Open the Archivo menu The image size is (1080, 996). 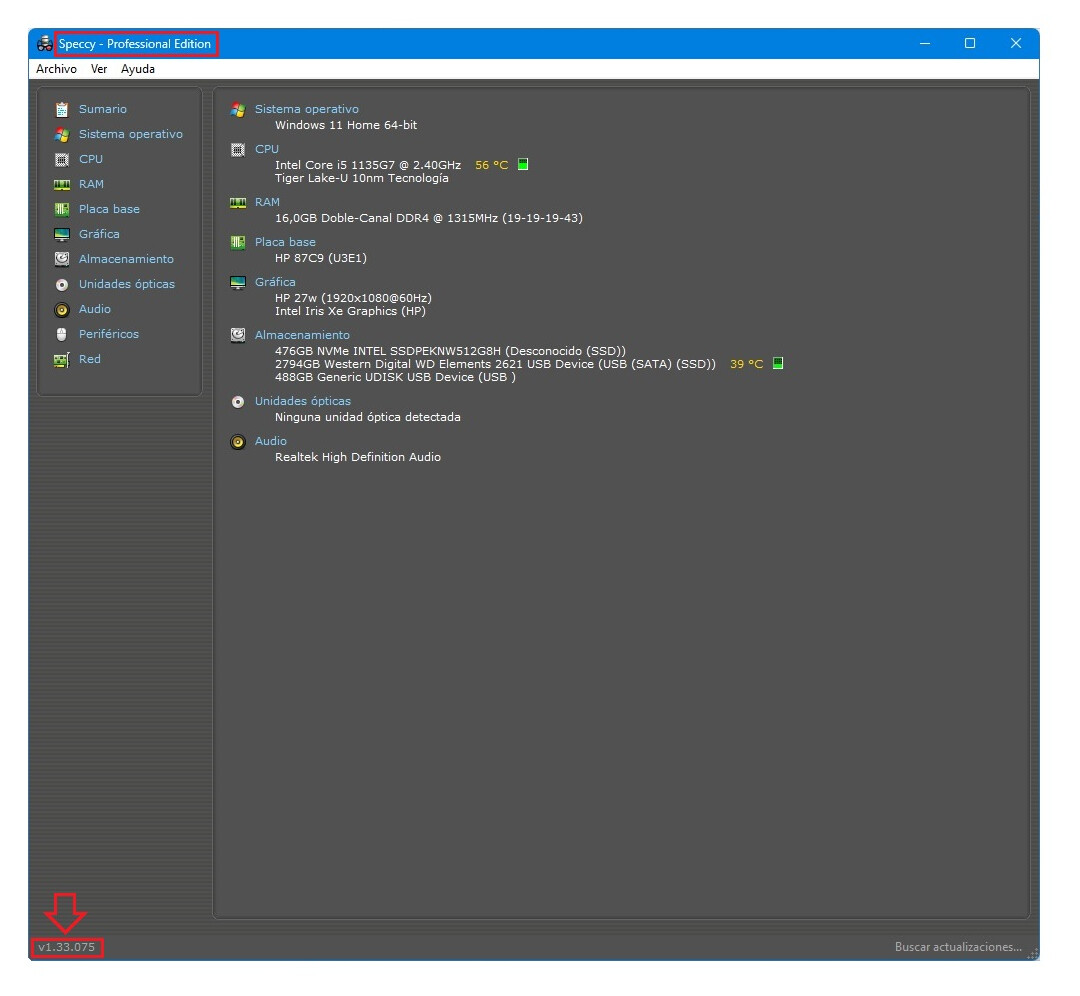[x=56, y=69]
